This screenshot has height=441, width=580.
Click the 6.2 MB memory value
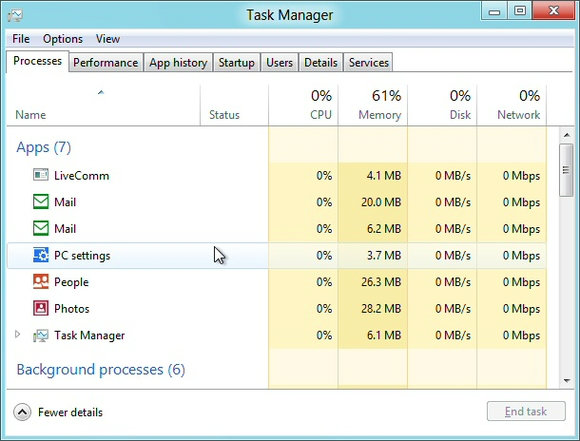tap(384, 229)
